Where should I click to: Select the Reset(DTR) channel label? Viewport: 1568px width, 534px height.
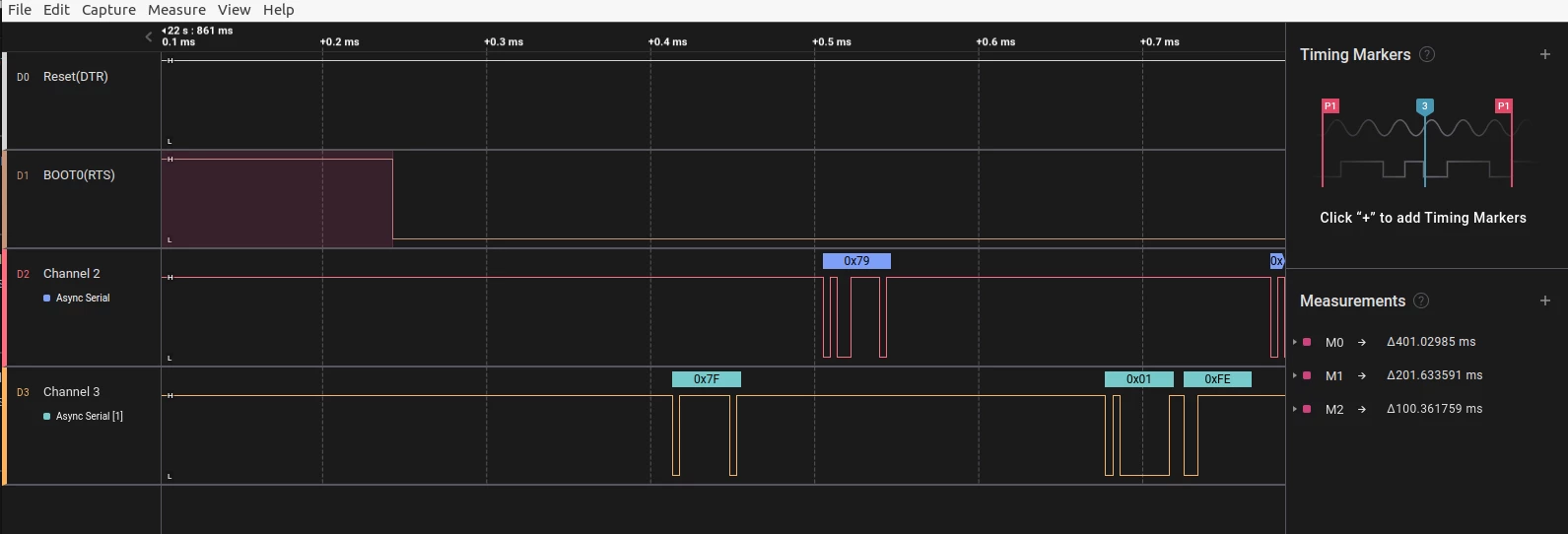pyautogui.click(x=76, y=77)
